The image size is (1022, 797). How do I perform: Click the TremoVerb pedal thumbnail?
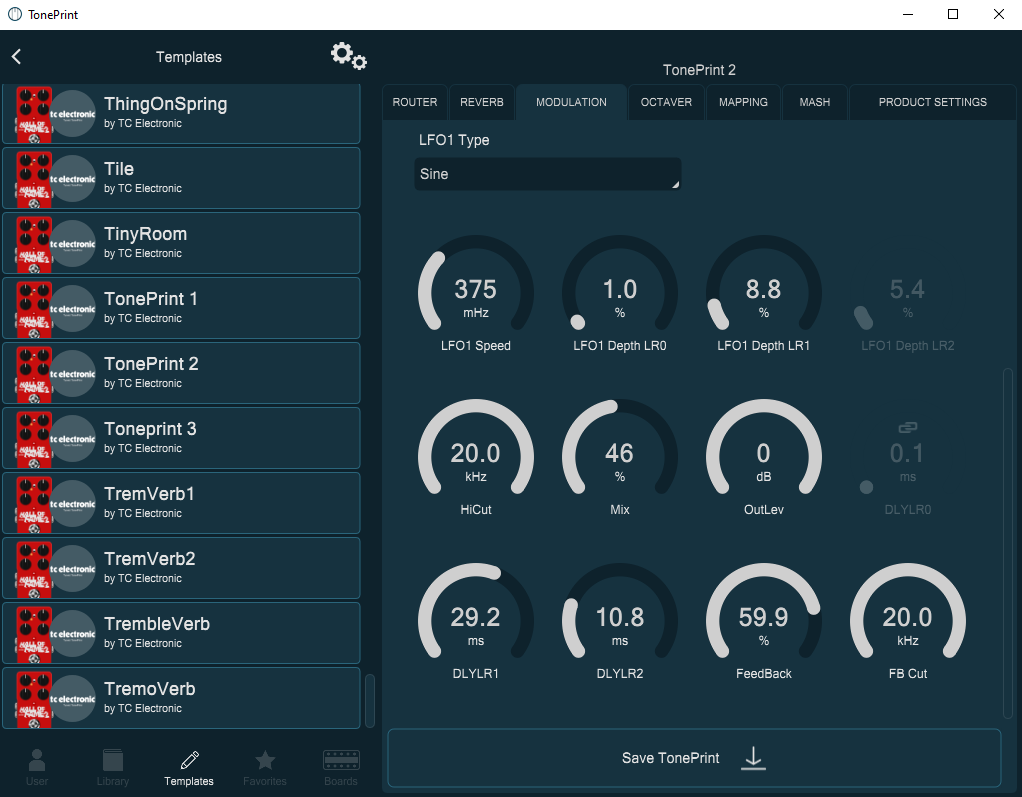coord(34,699)
